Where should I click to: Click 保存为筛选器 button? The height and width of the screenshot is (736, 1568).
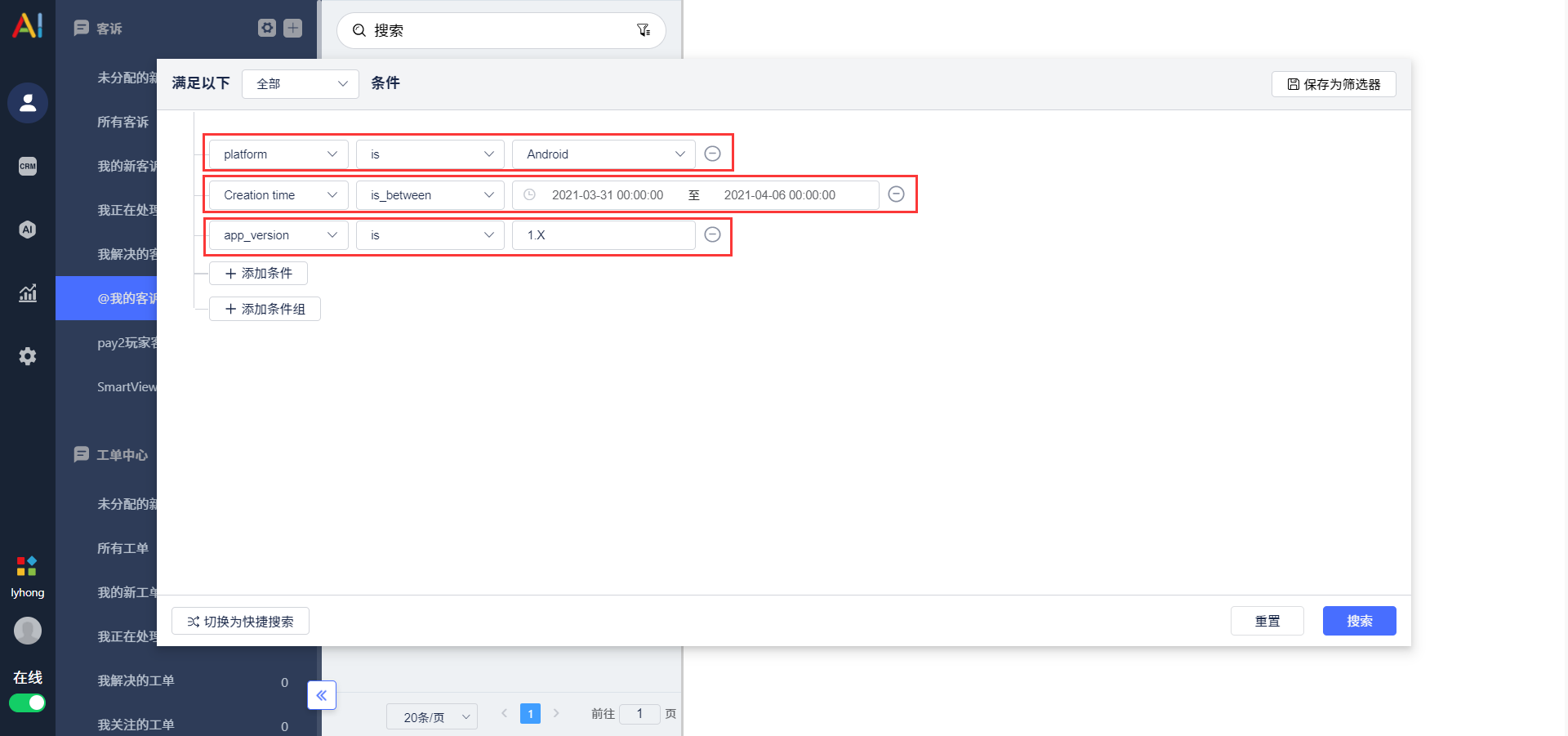click(x=1334, y=84)
